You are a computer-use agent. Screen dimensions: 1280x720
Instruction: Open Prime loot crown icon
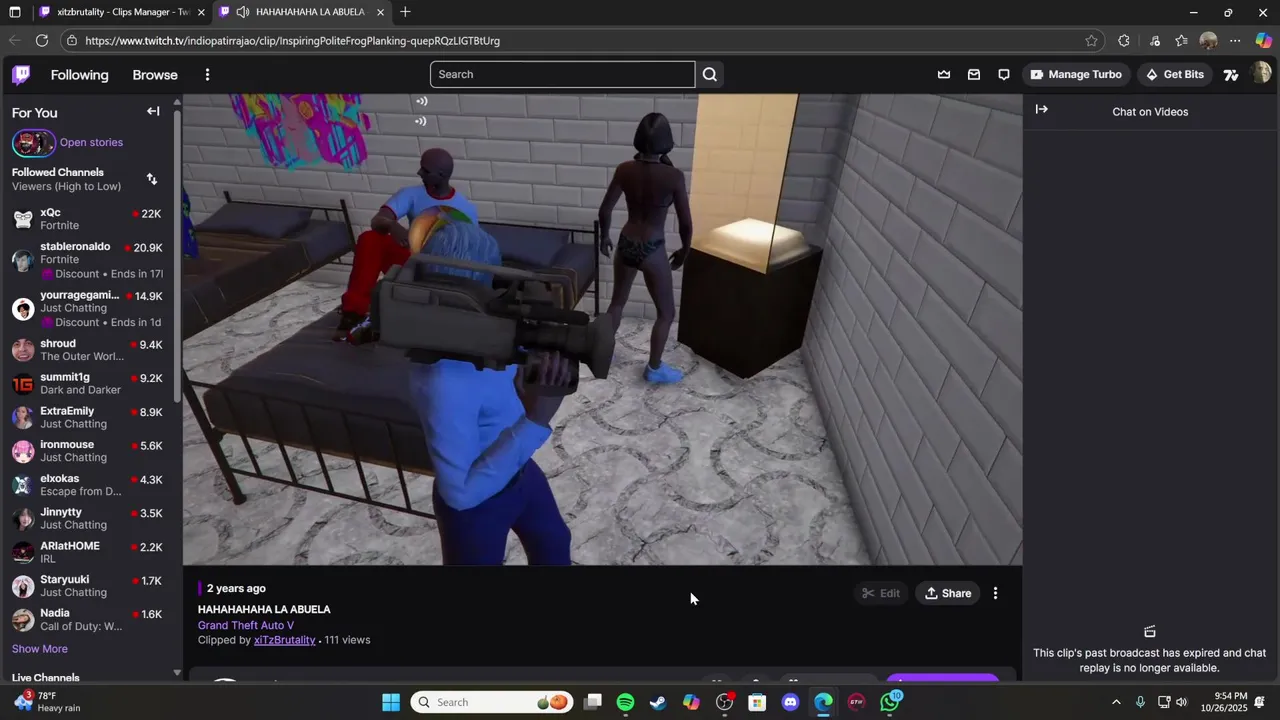pyautogui.click(x=943, y=75)
